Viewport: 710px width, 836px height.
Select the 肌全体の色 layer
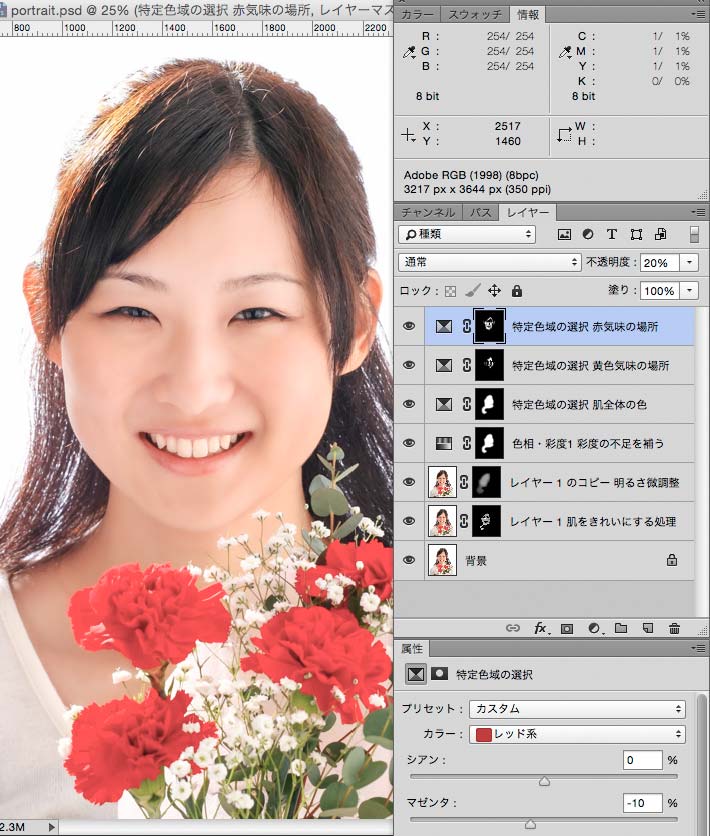coord(590,405)
